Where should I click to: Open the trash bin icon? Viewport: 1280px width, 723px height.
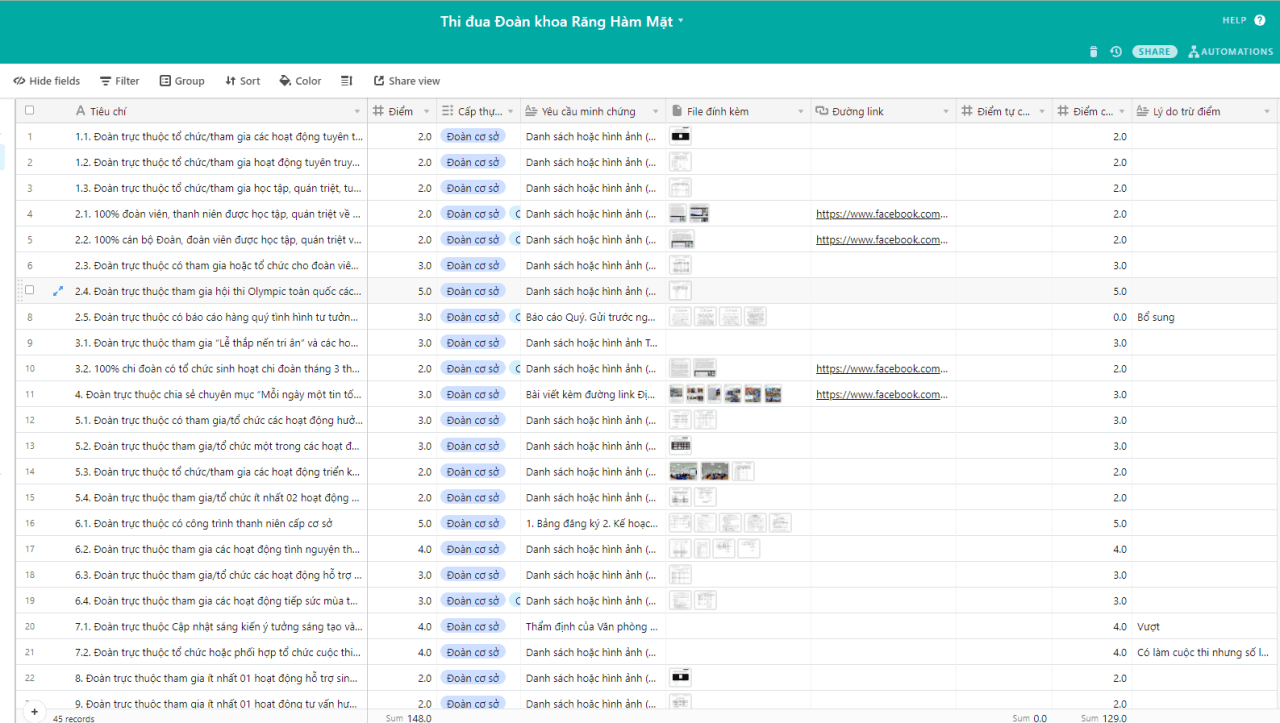point(1093,52)
